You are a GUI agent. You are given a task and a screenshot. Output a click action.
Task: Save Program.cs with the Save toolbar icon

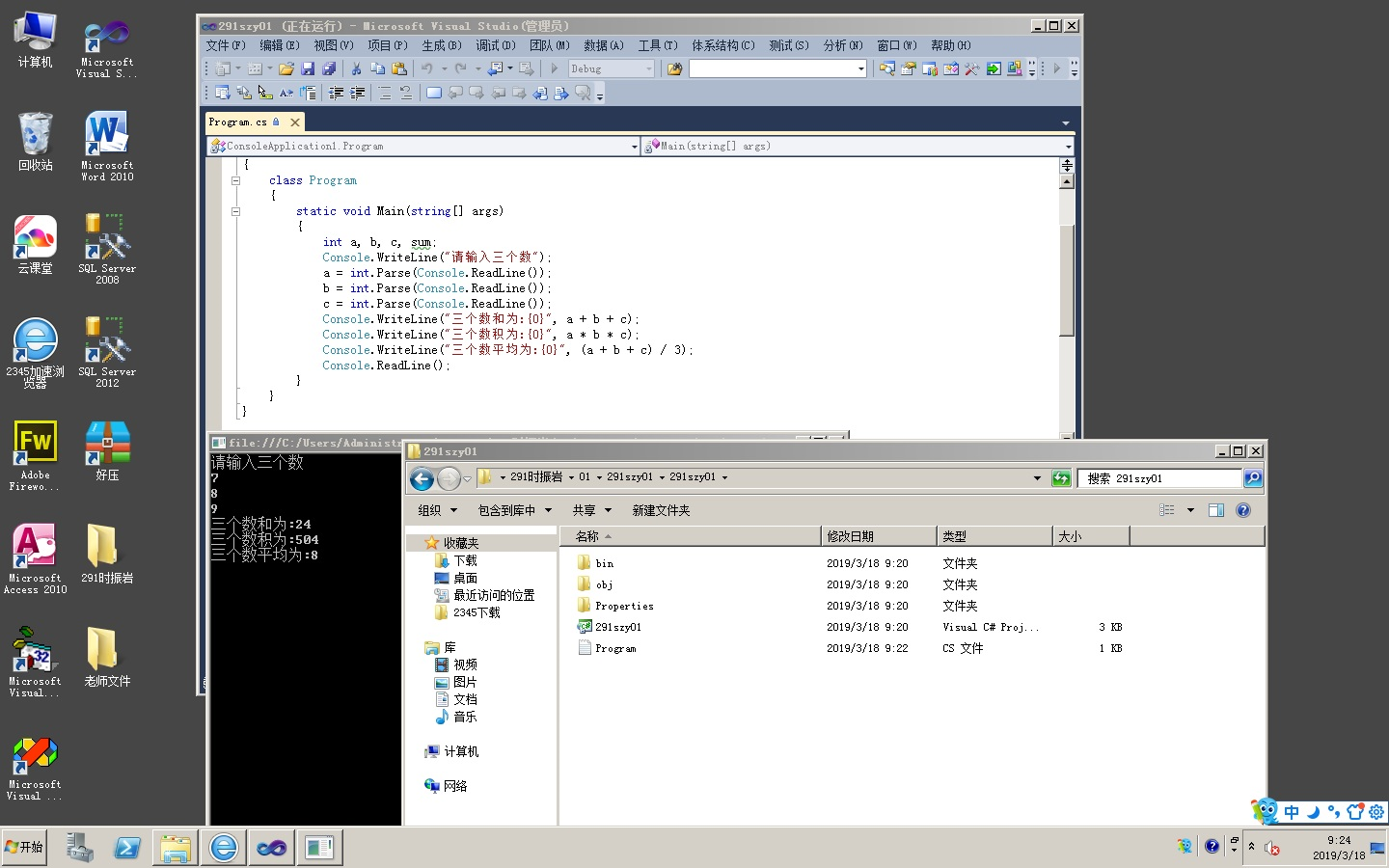(308, 68)
